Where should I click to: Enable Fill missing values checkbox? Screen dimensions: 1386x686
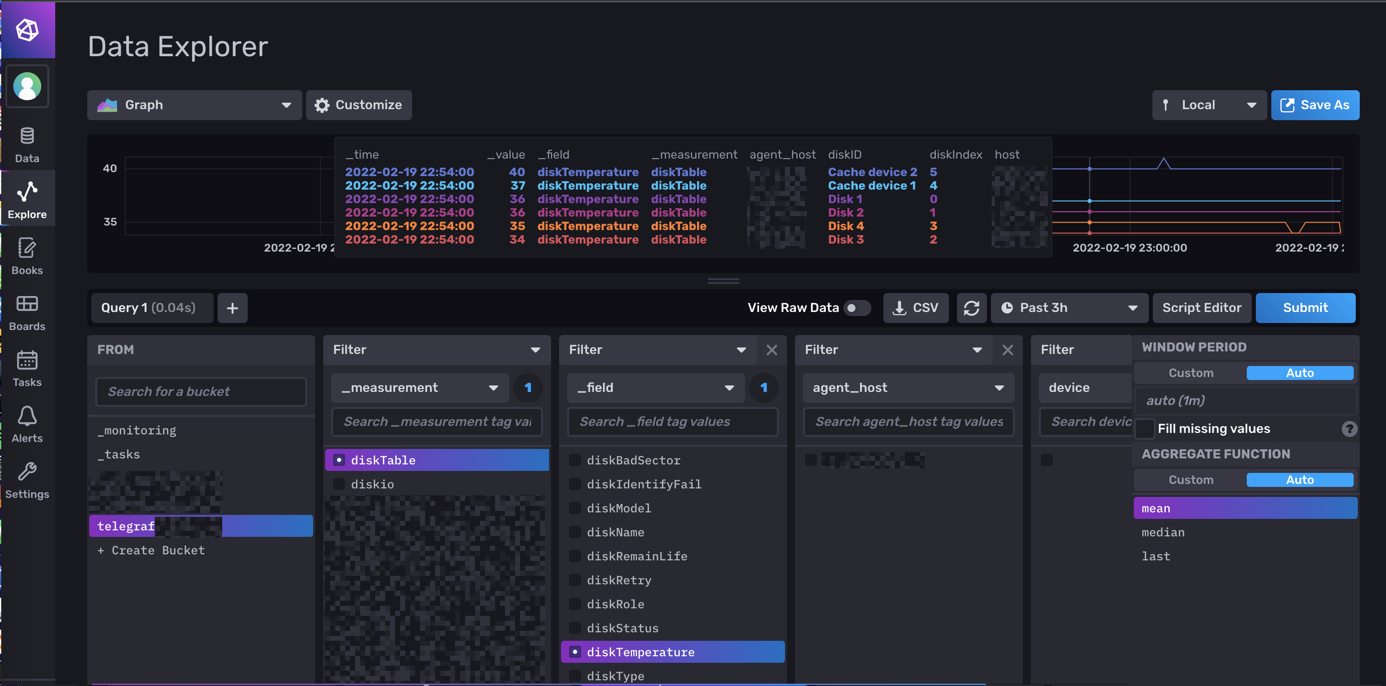click(1146, 429)
